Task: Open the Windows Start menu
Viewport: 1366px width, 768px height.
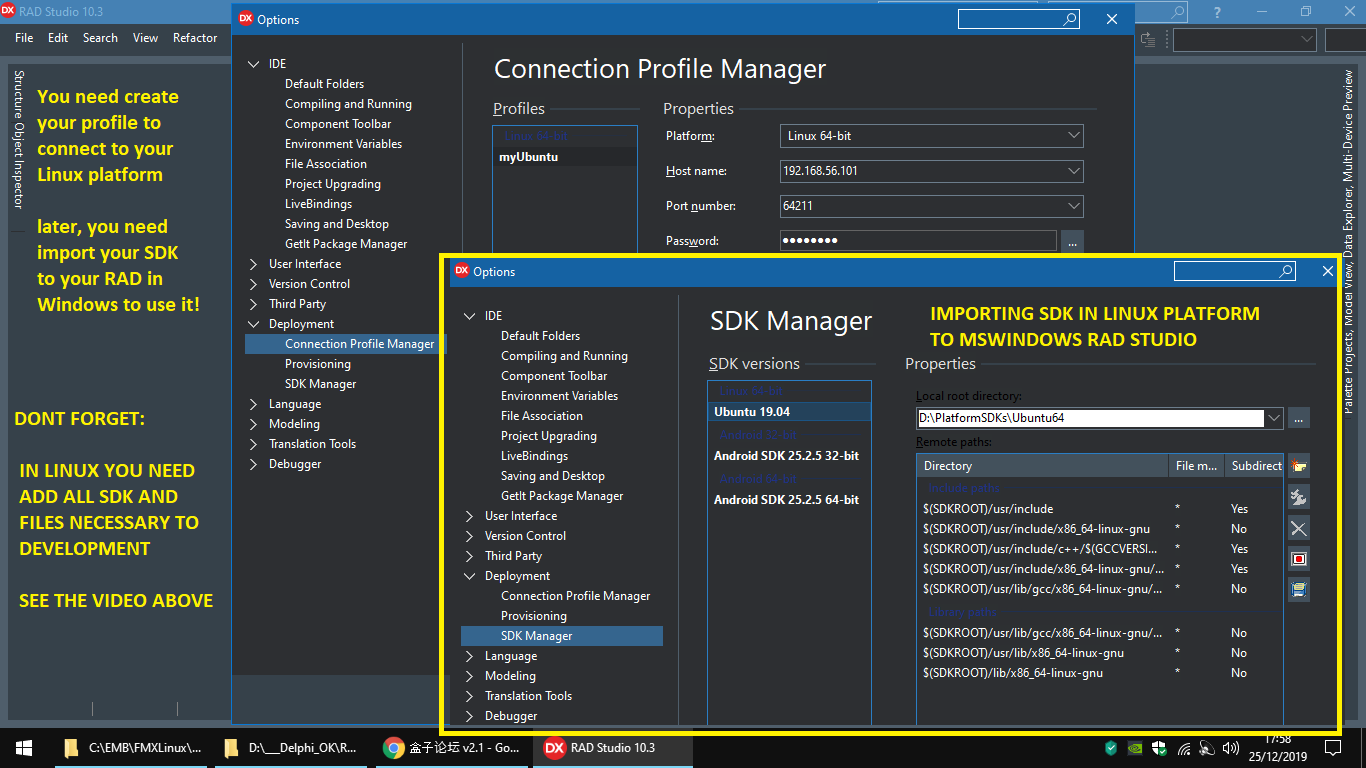Action: coord(23,747)
